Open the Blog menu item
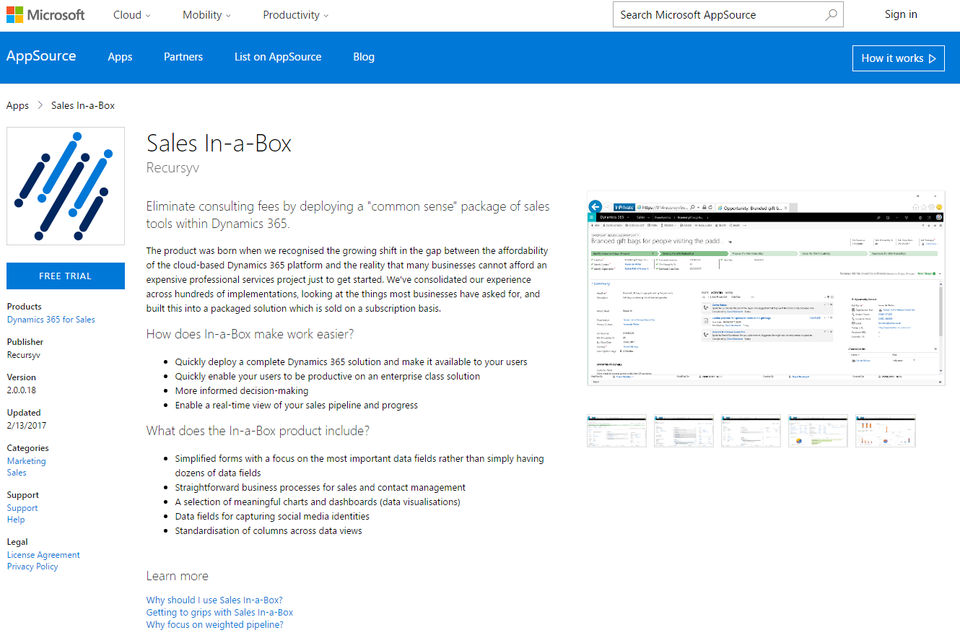This screenshot has height=640, width=960. [x=364, y=57]
